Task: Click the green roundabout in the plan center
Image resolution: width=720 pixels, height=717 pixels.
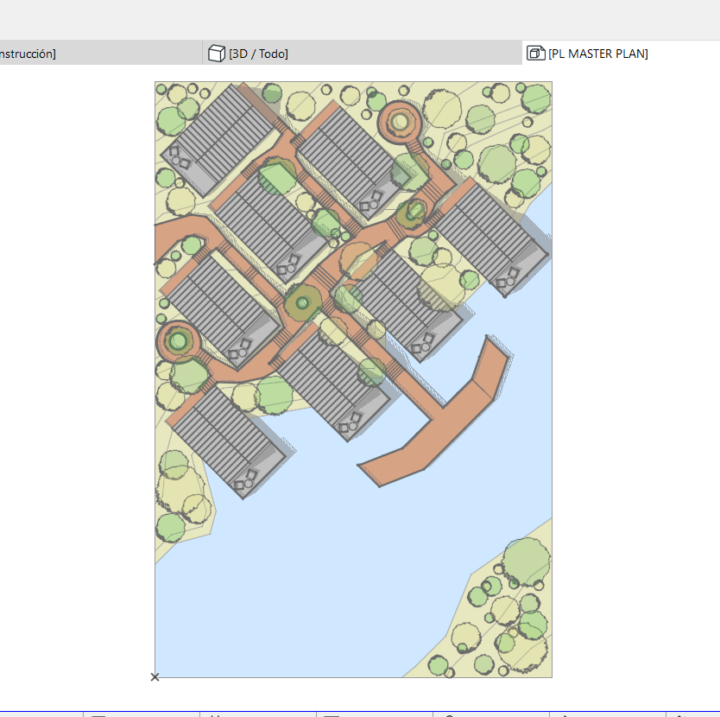Action: tap(303, 303)
